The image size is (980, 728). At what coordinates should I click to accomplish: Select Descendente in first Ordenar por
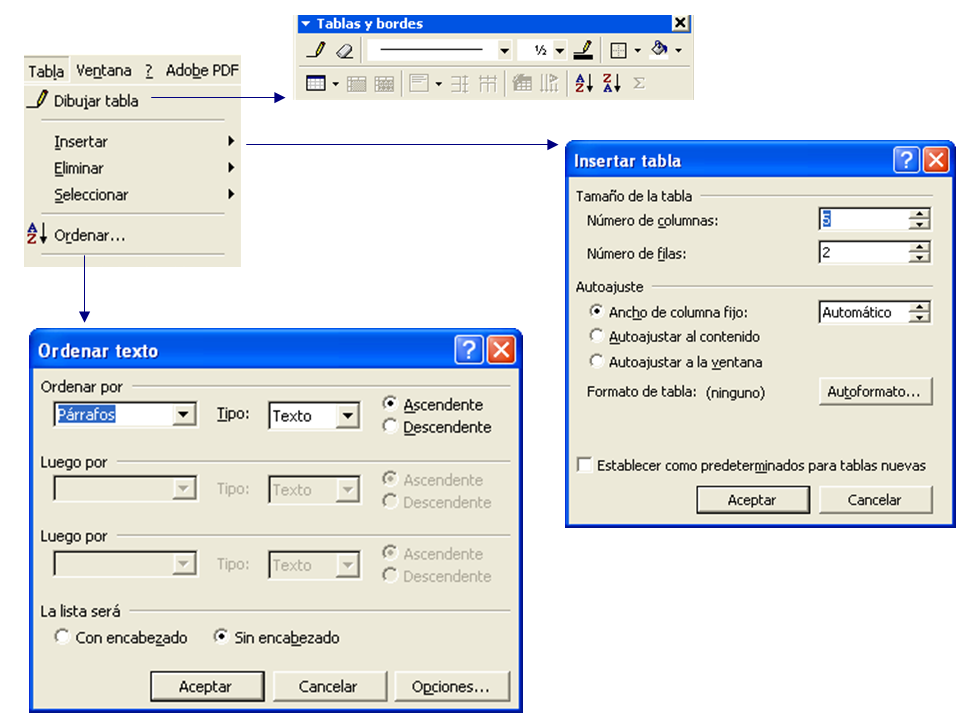[x=390, y=427]
